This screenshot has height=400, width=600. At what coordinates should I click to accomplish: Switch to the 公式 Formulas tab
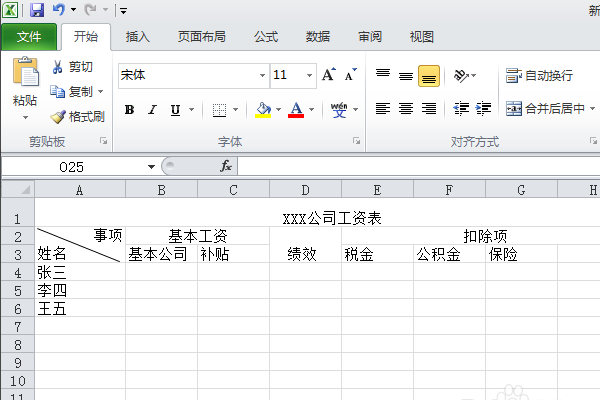[x=266, y=37]
